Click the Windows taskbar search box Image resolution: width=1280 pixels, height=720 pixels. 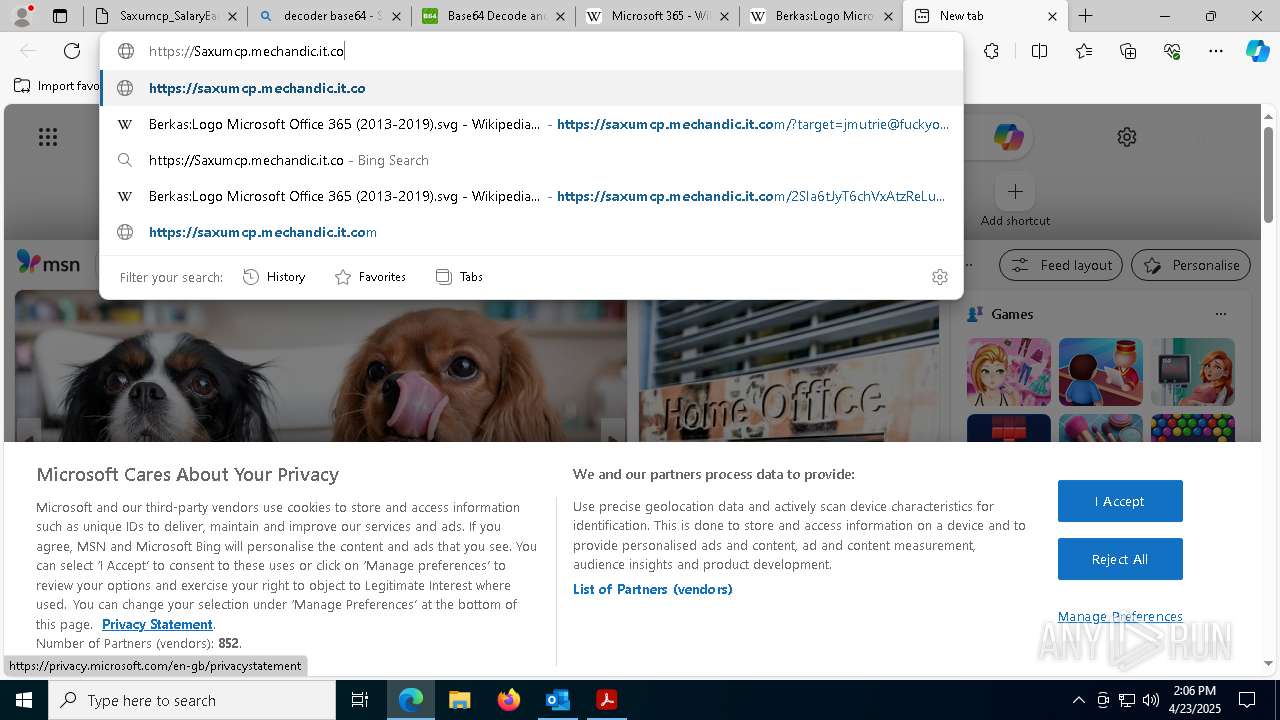point(192,700)
